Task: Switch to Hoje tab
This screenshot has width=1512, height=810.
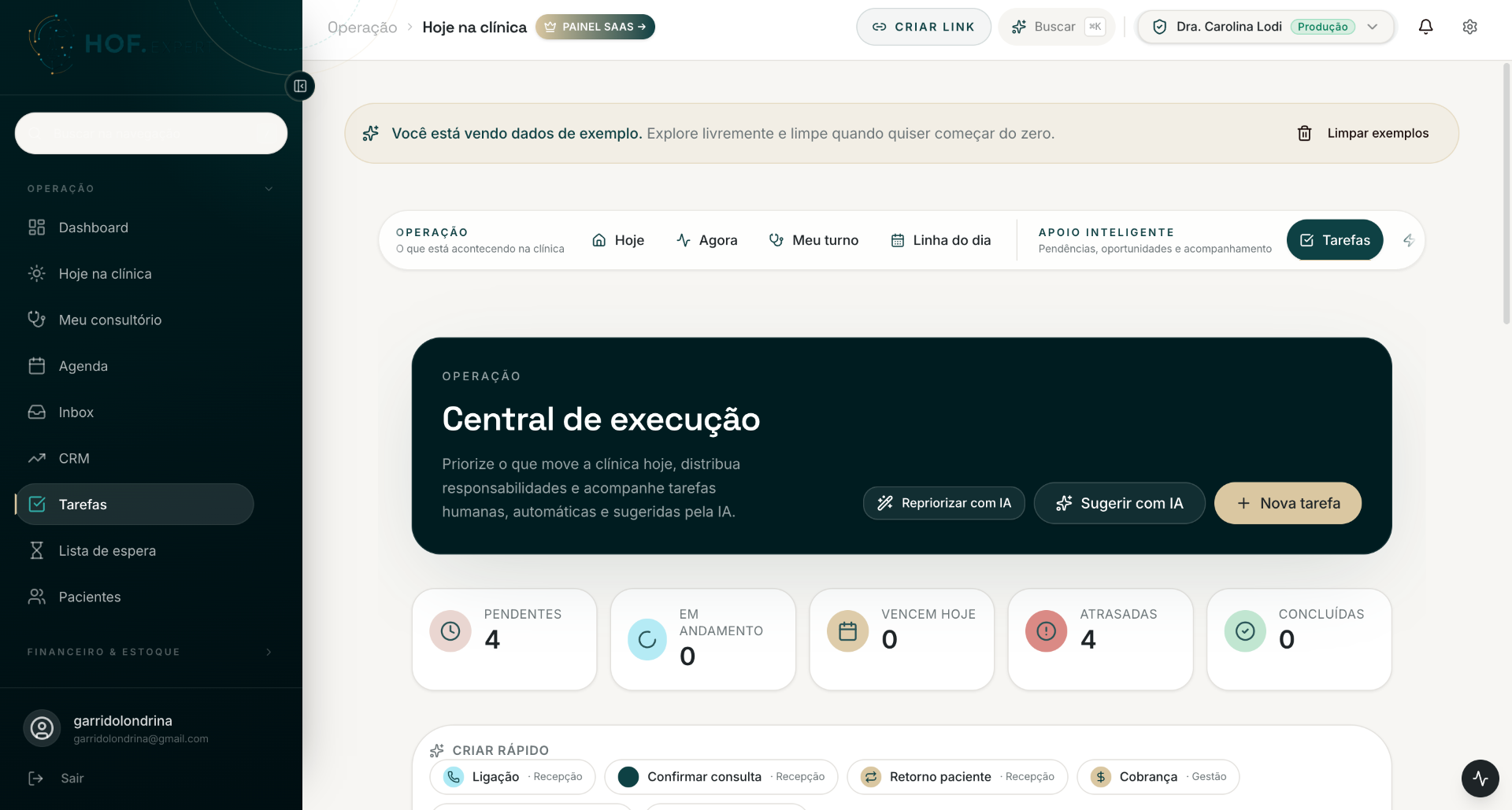Action: [x=618, y=240]
